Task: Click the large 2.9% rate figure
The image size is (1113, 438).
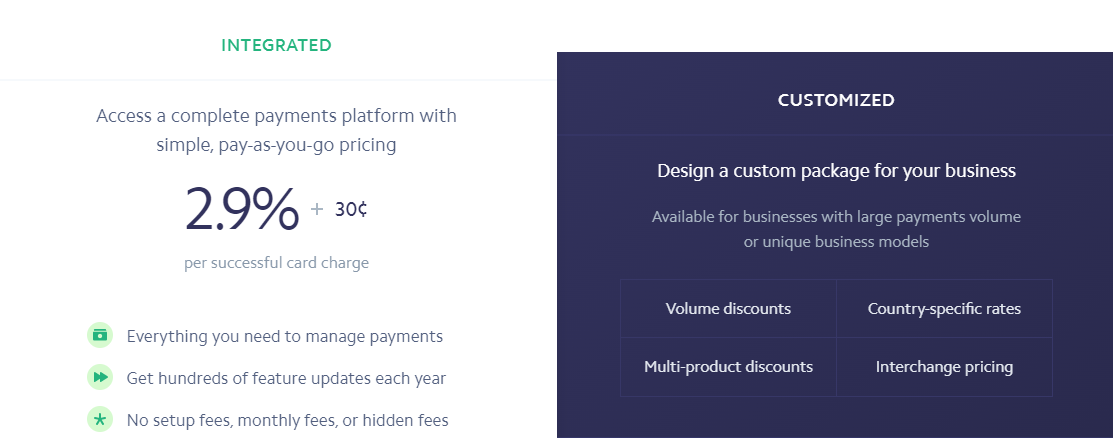Action: pos(242,209)
